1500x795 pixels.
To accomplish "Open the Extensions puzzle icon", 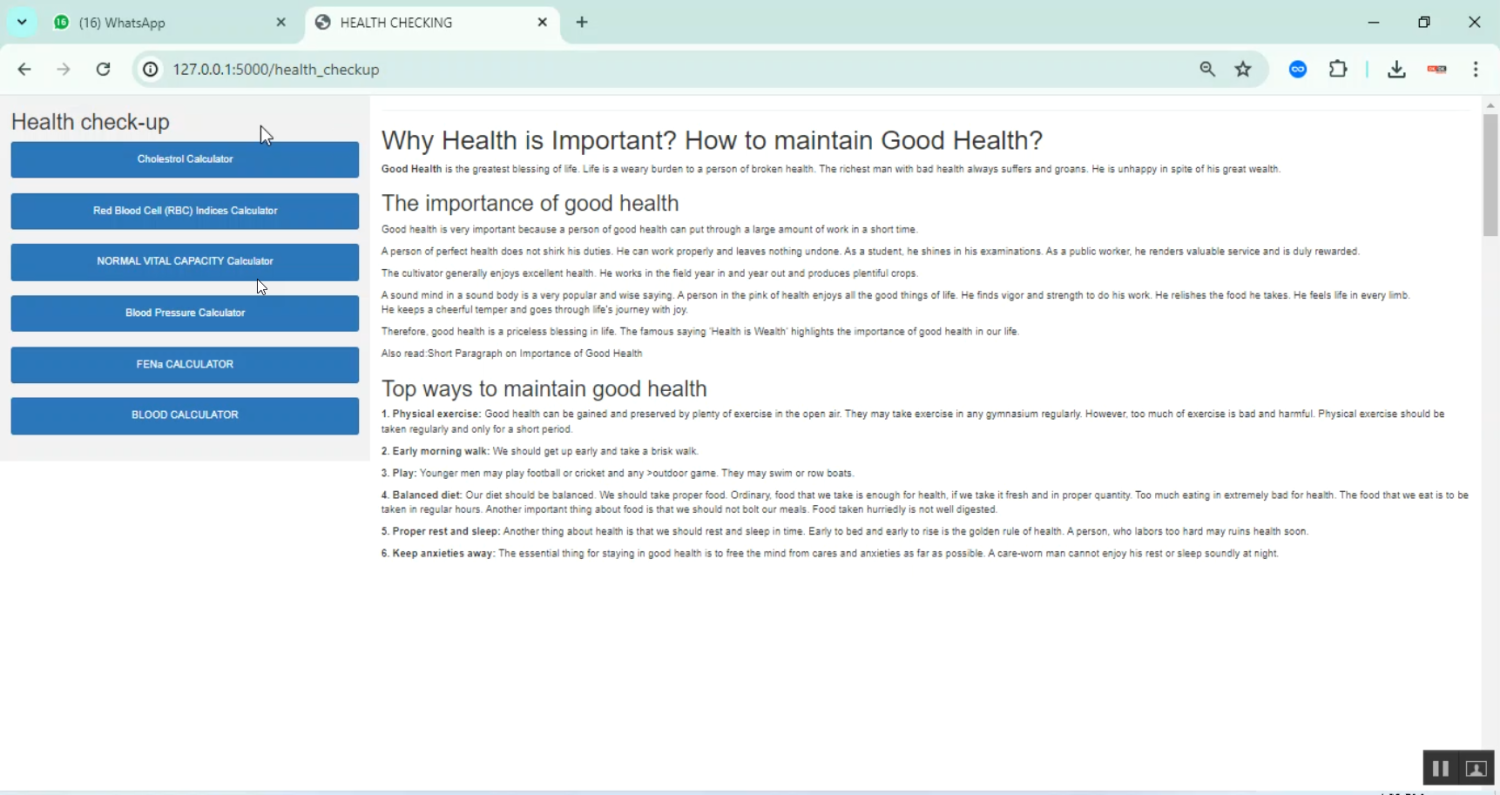I will point(1338,69).
